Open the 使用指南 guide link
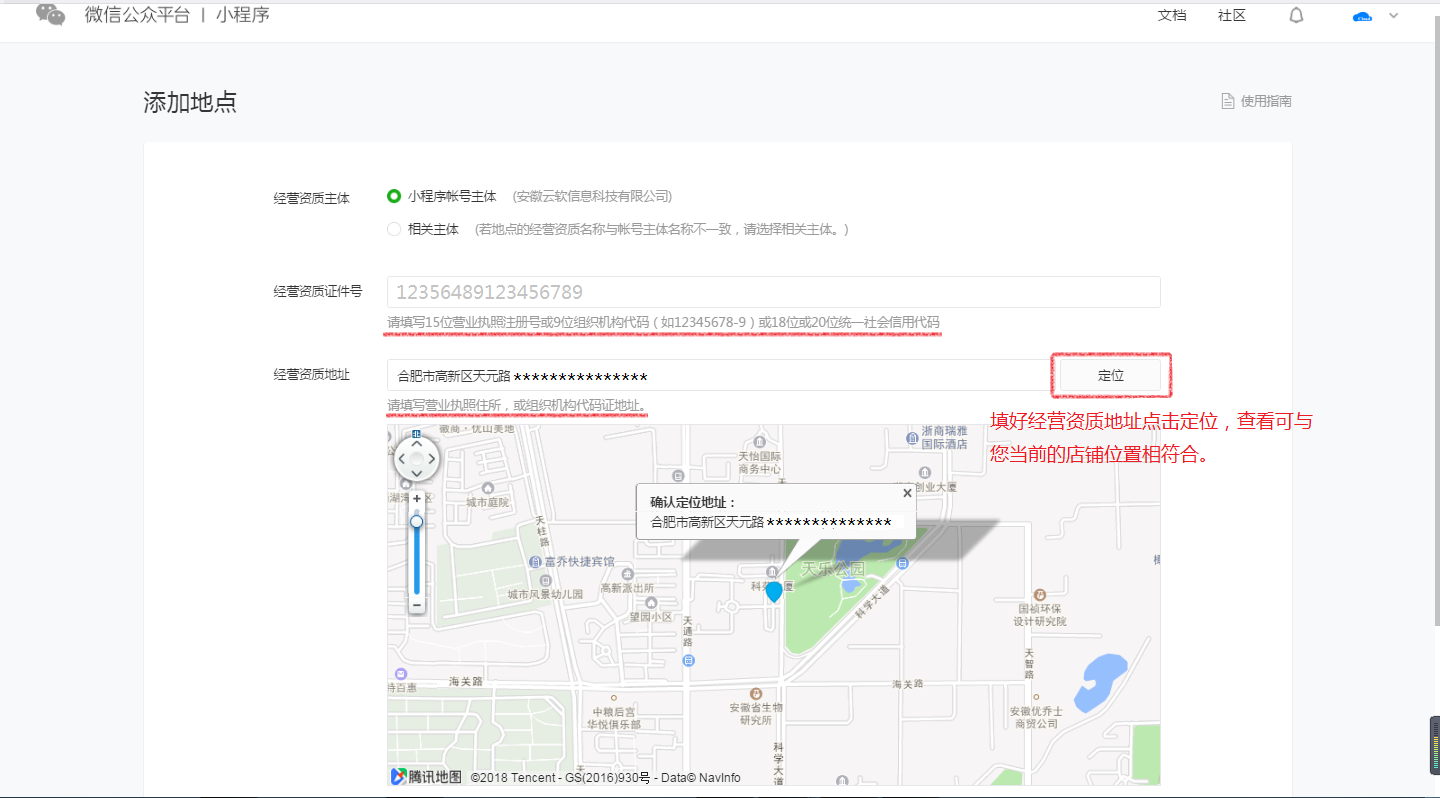Viewport: 1440px width, 798px height. coord(1263,100)
